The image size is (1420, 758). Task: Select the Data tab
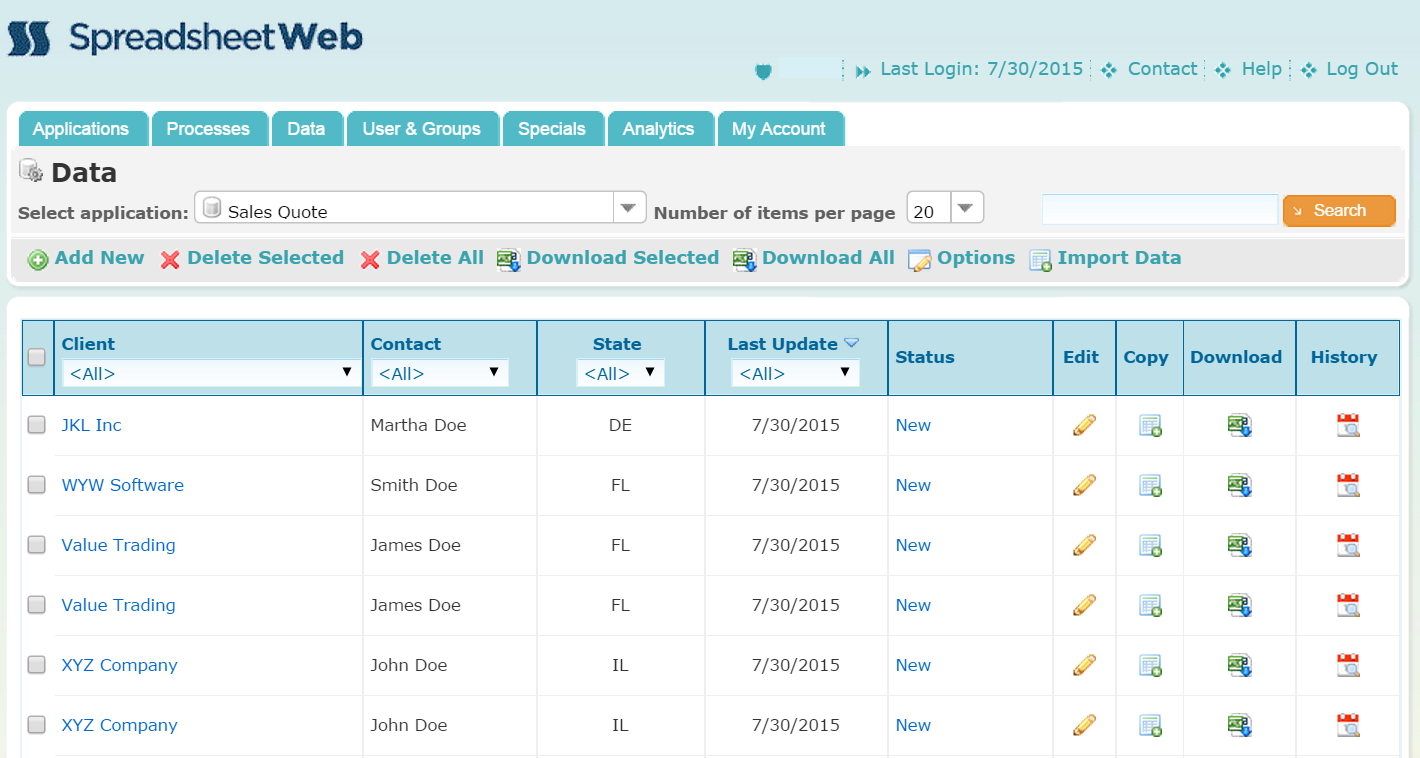coord(306,129)
